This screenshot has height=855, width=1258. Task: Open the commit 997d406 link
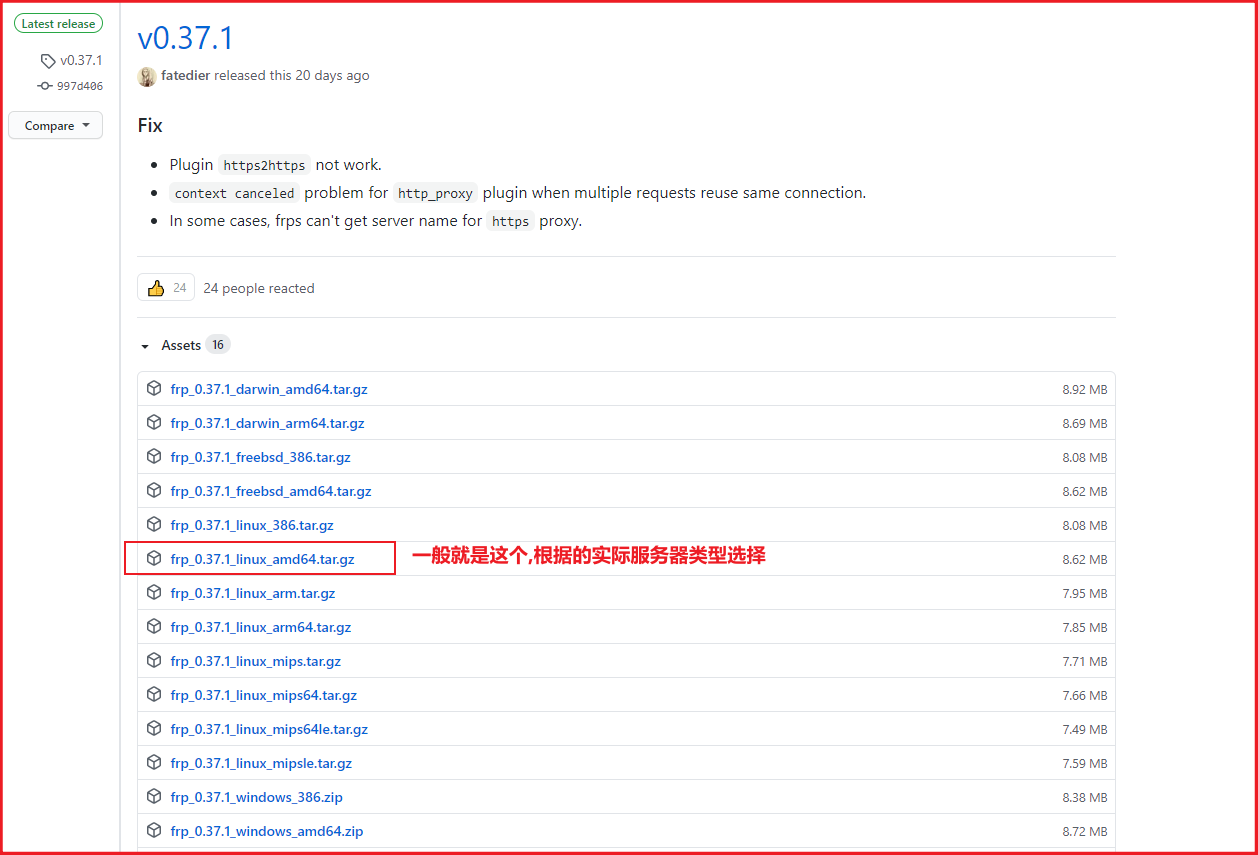(x=80, y=86)
